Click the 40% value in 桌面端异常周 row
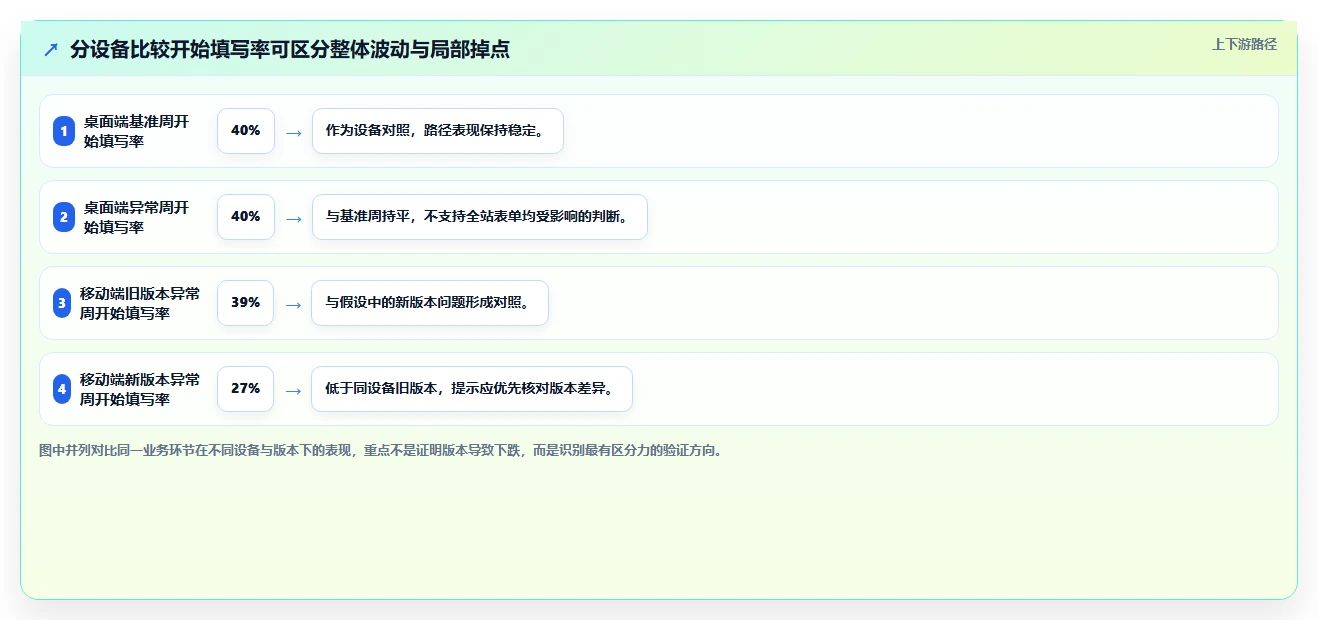 click(246, 217)
